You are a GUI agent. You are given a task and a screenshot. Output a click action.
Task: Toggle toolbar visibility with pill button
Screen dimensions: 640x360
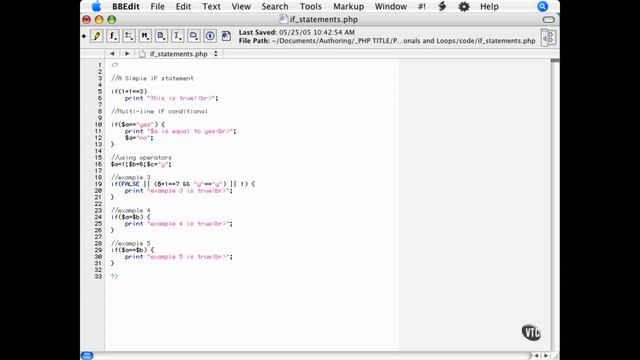[x=549, y=20]
